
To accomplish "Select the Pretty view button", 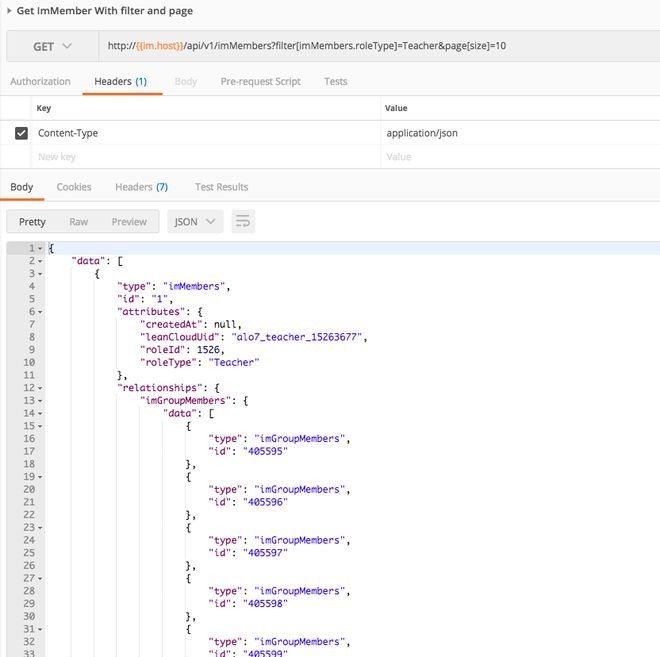I will (x=32, y=222).
